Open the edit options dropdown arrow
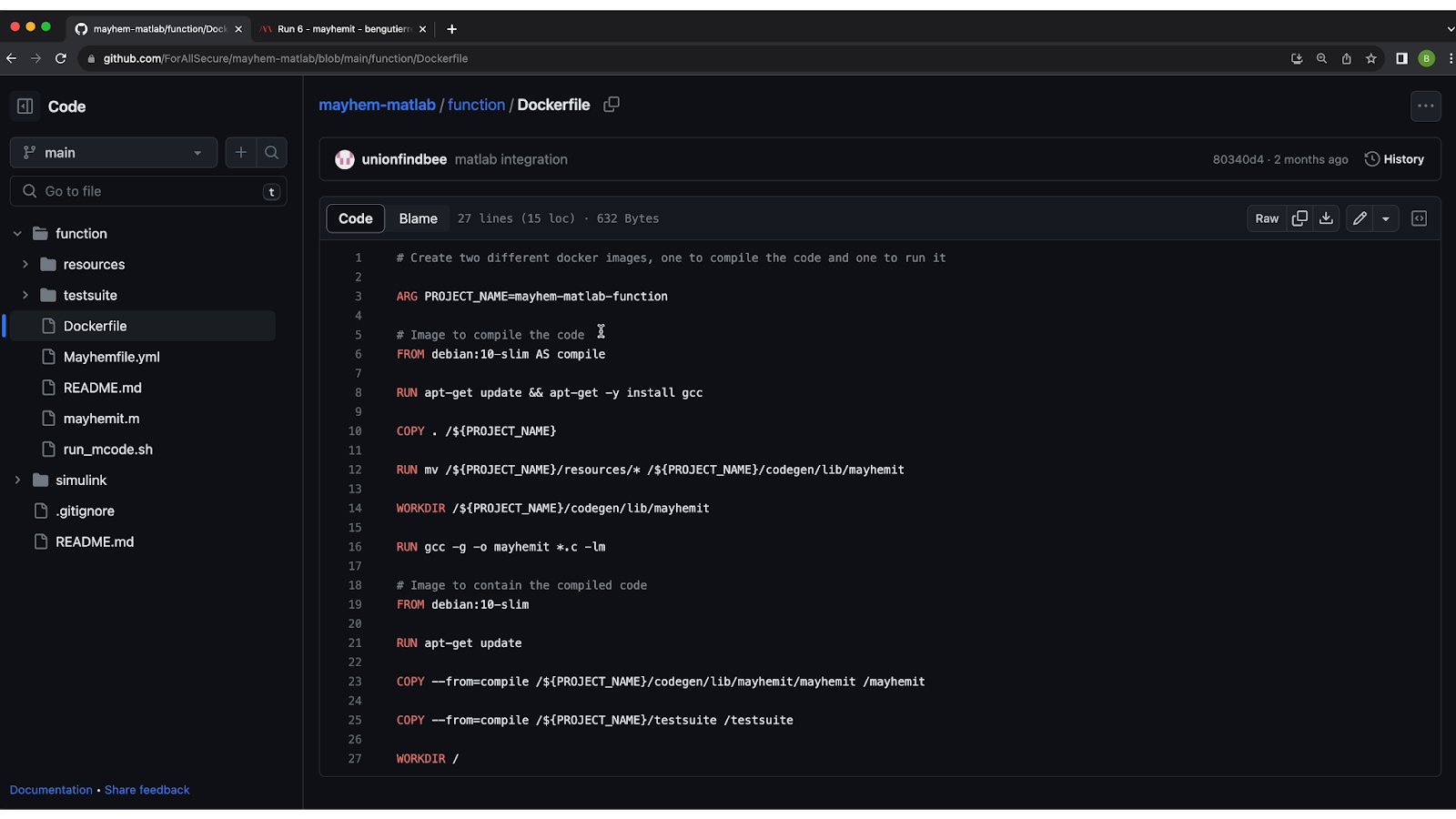The image size is (1456, 819). pos(1386,218)
